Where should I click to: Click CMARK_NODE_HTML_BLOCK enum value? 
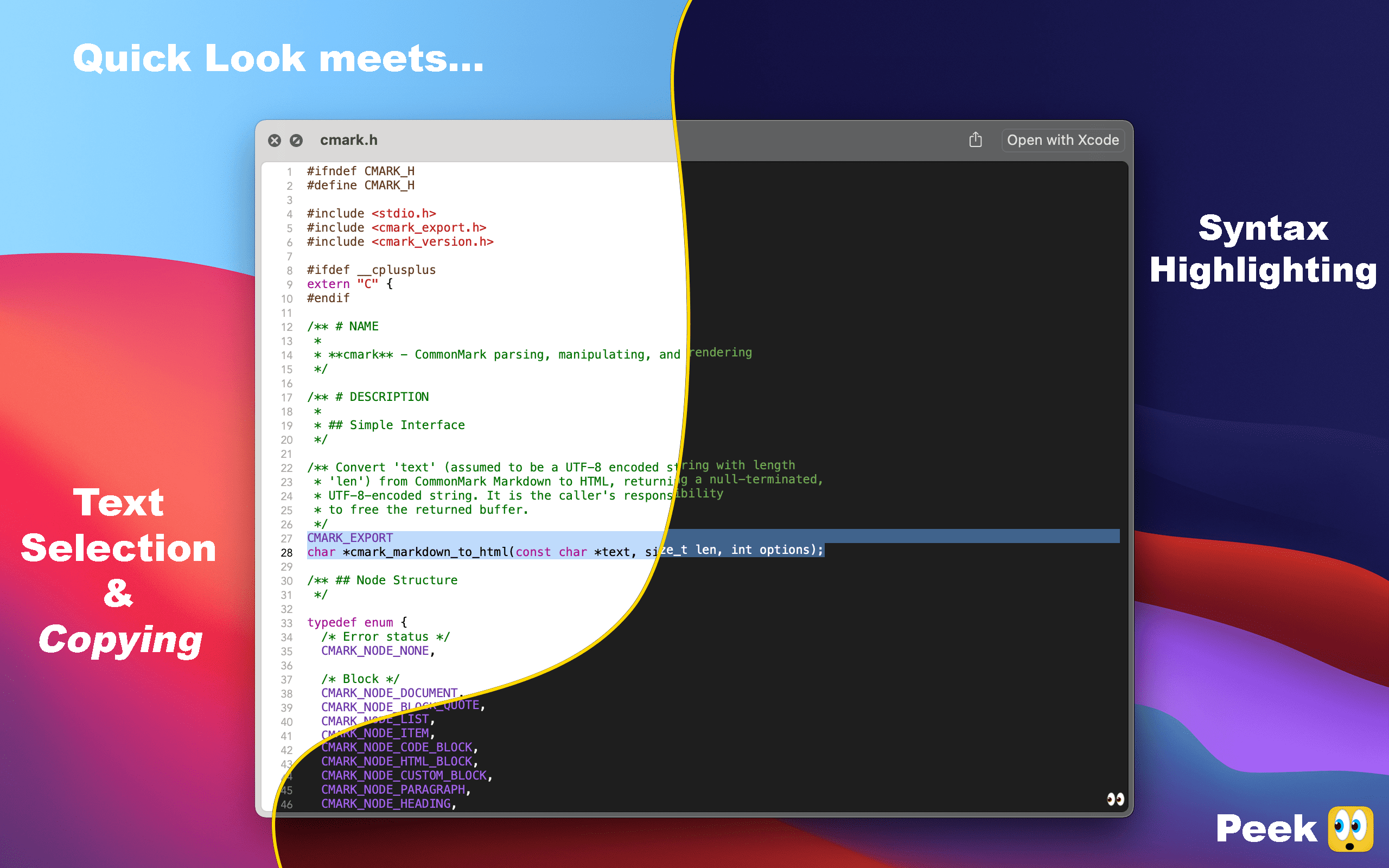coord(397,761)
